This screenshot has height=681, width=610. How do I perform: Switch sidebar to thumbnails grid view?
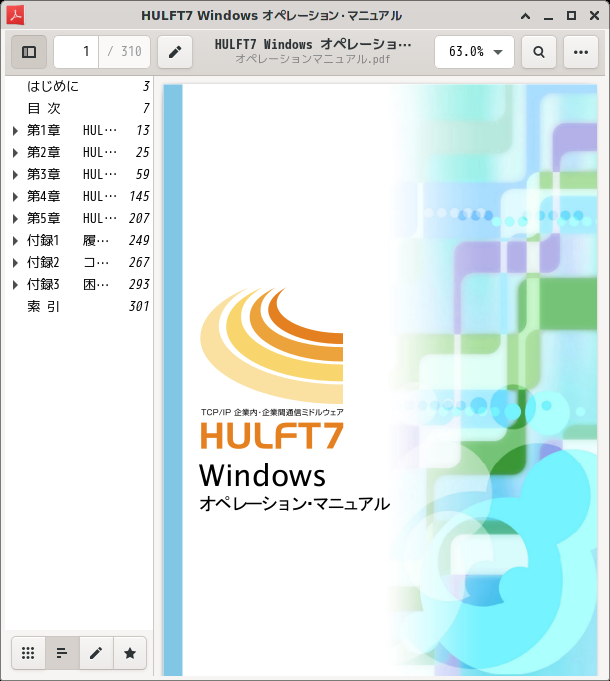(28, 653)
